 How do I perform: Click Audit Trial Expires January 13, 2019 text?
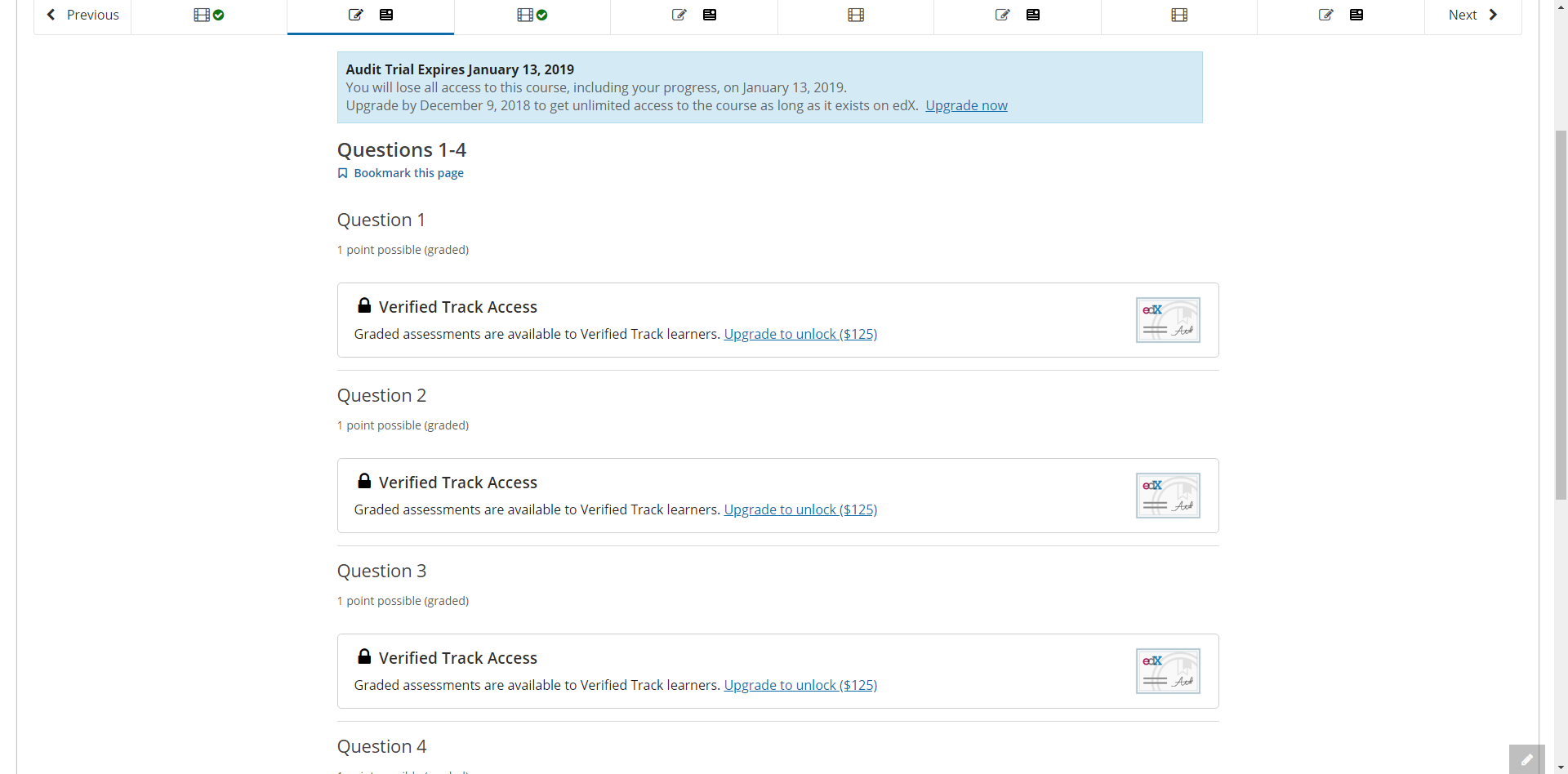460,69
